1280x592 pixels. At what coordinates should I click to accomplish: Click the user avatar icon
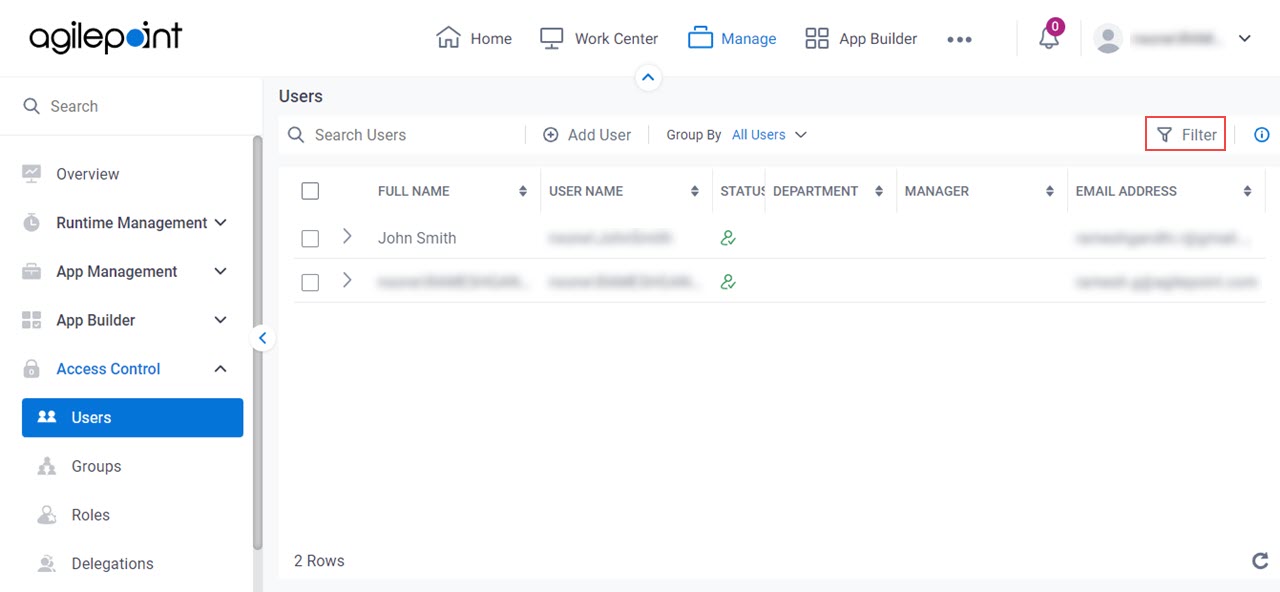click(x=1108, y=38)
